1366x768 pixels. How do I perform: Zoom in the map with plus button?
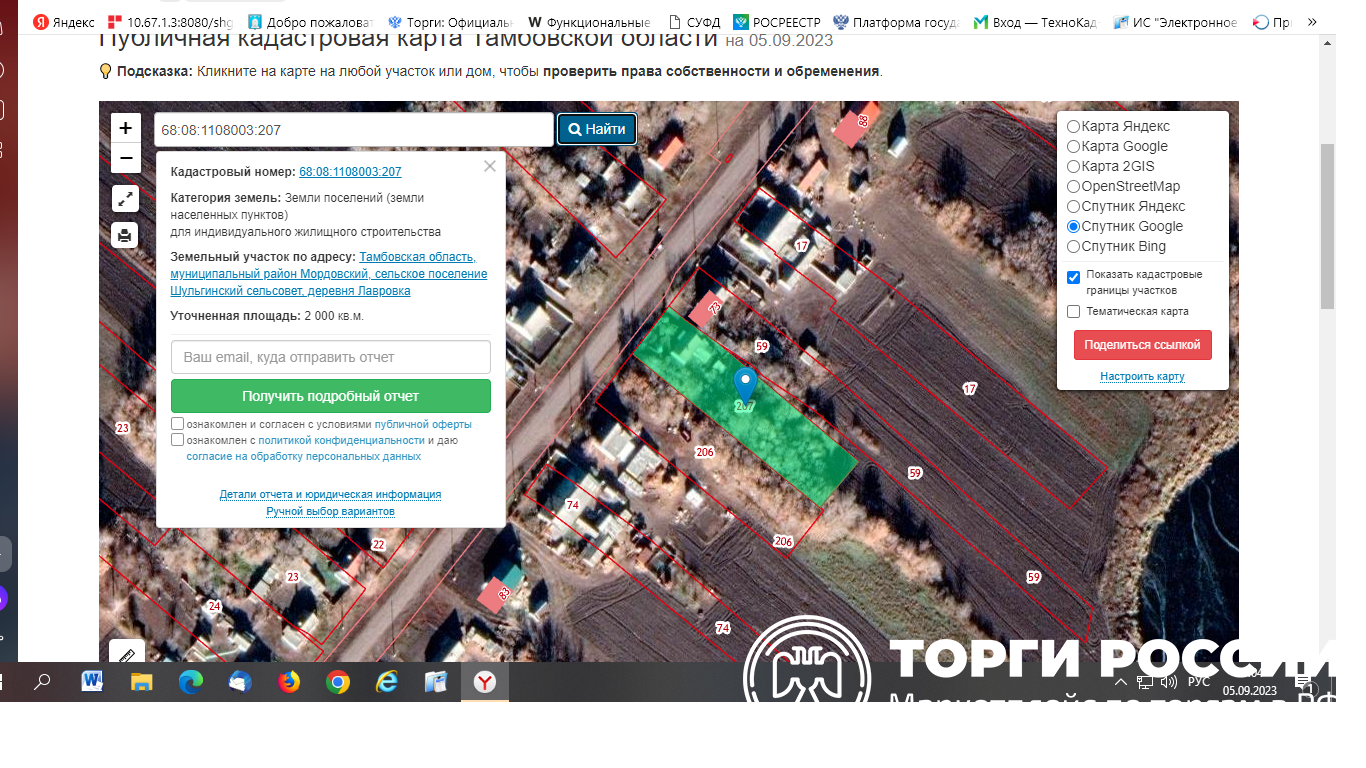[x=125, y=128]
